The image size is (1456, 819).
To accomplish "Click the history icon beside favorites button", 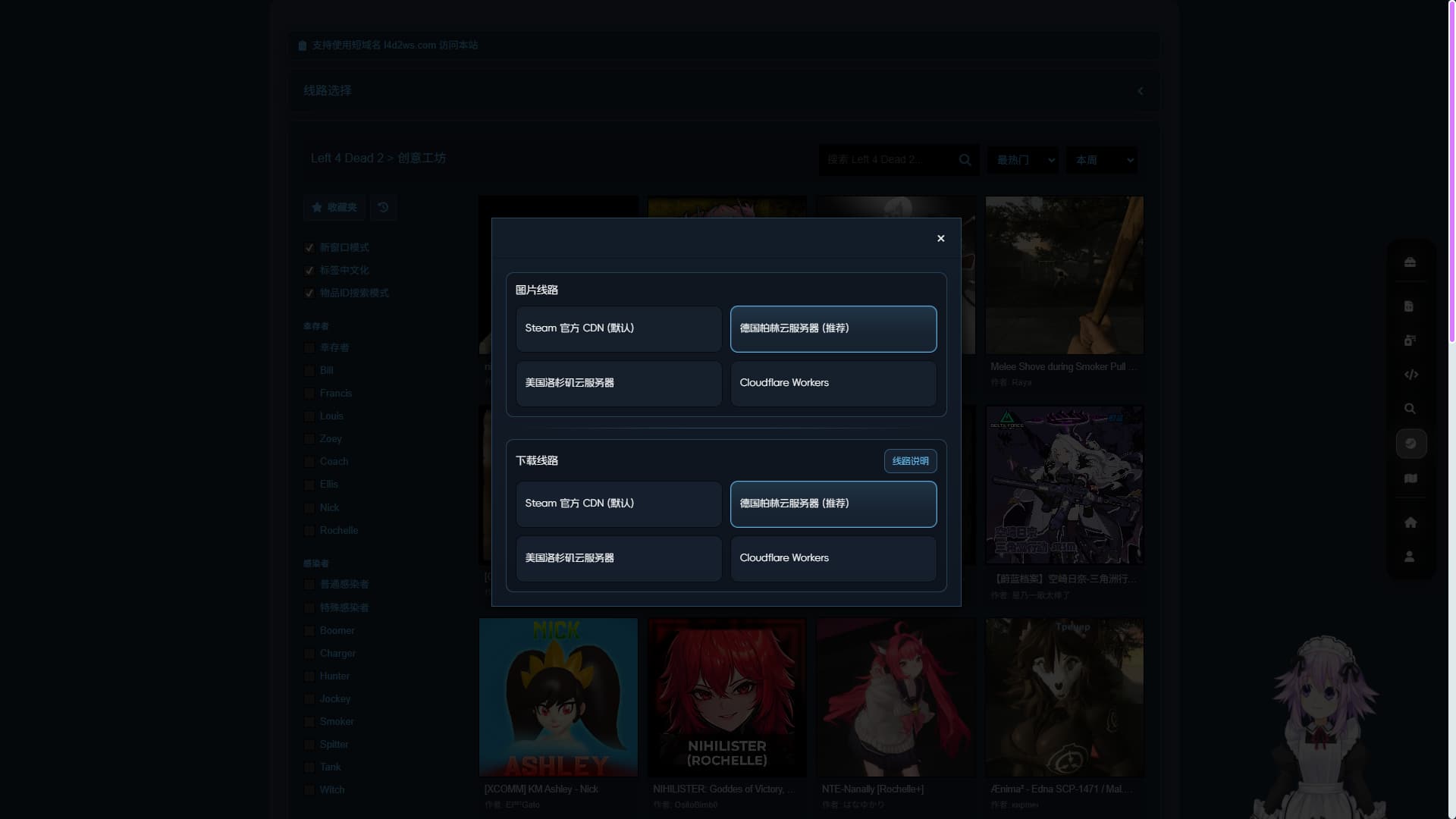I will click(x=383, y=207).
